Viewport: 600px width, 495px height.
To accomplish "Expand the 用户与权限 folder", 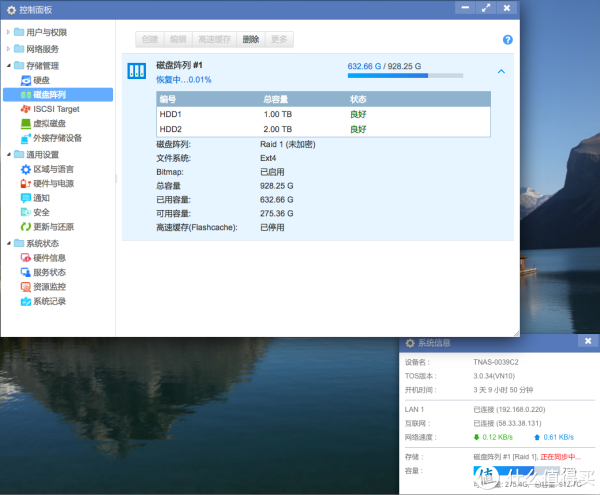I will click(x=8, y=33).
